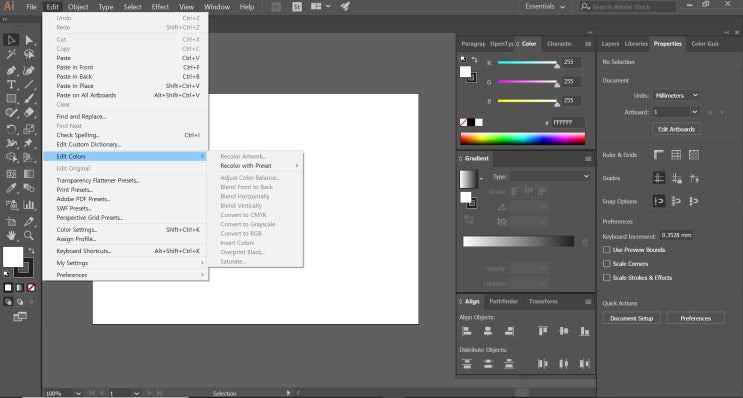Pick the Rotate tool
The width and height of the screenshot is (743, 398).
(11, 128)
